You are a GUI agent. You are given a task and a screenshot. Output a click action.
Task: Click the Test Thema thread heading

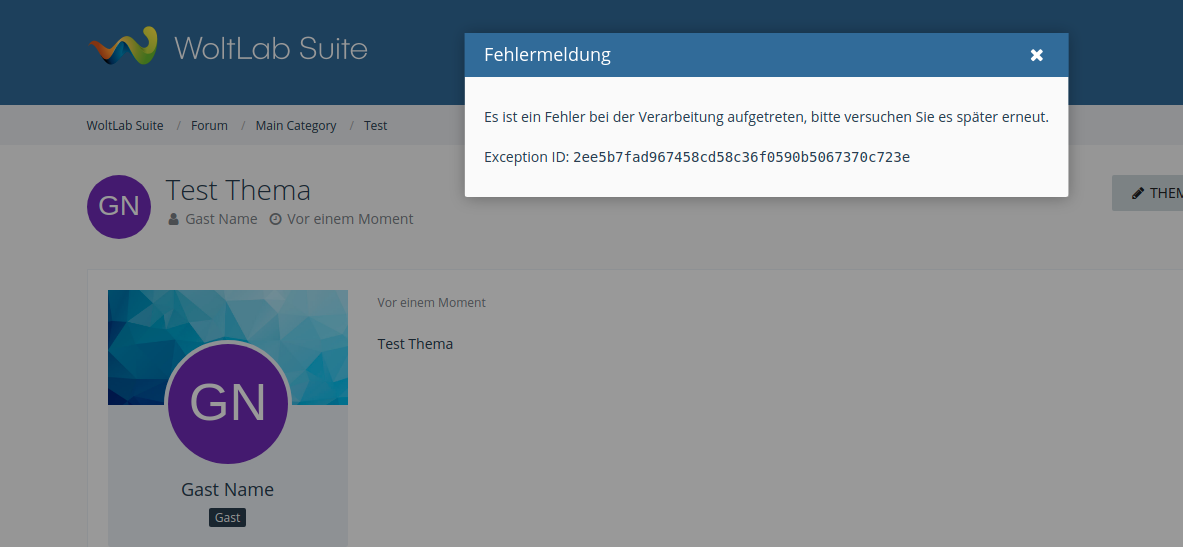[238, 190]
